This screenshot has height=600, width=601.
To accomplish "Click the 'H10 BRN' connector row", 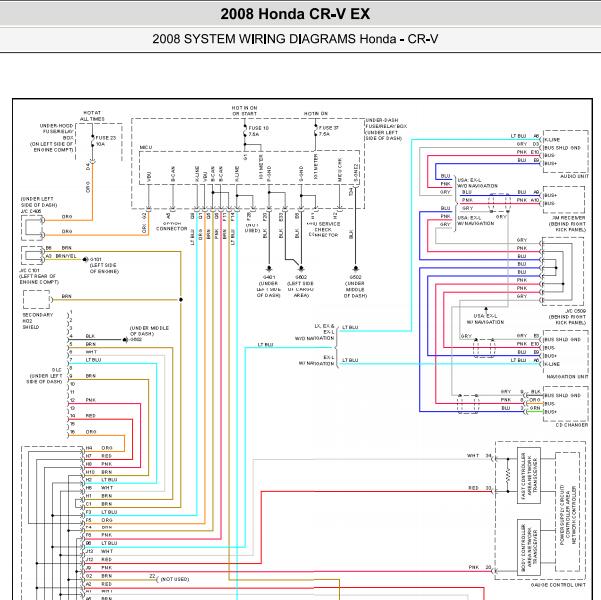I will coord(99,472).
